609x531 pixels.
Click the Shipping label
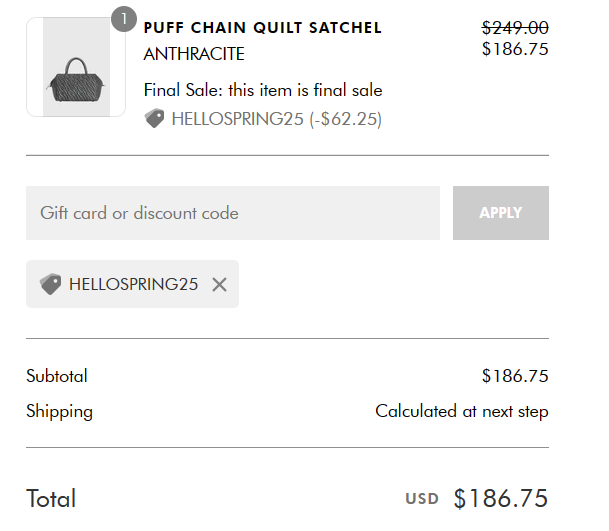59,412
